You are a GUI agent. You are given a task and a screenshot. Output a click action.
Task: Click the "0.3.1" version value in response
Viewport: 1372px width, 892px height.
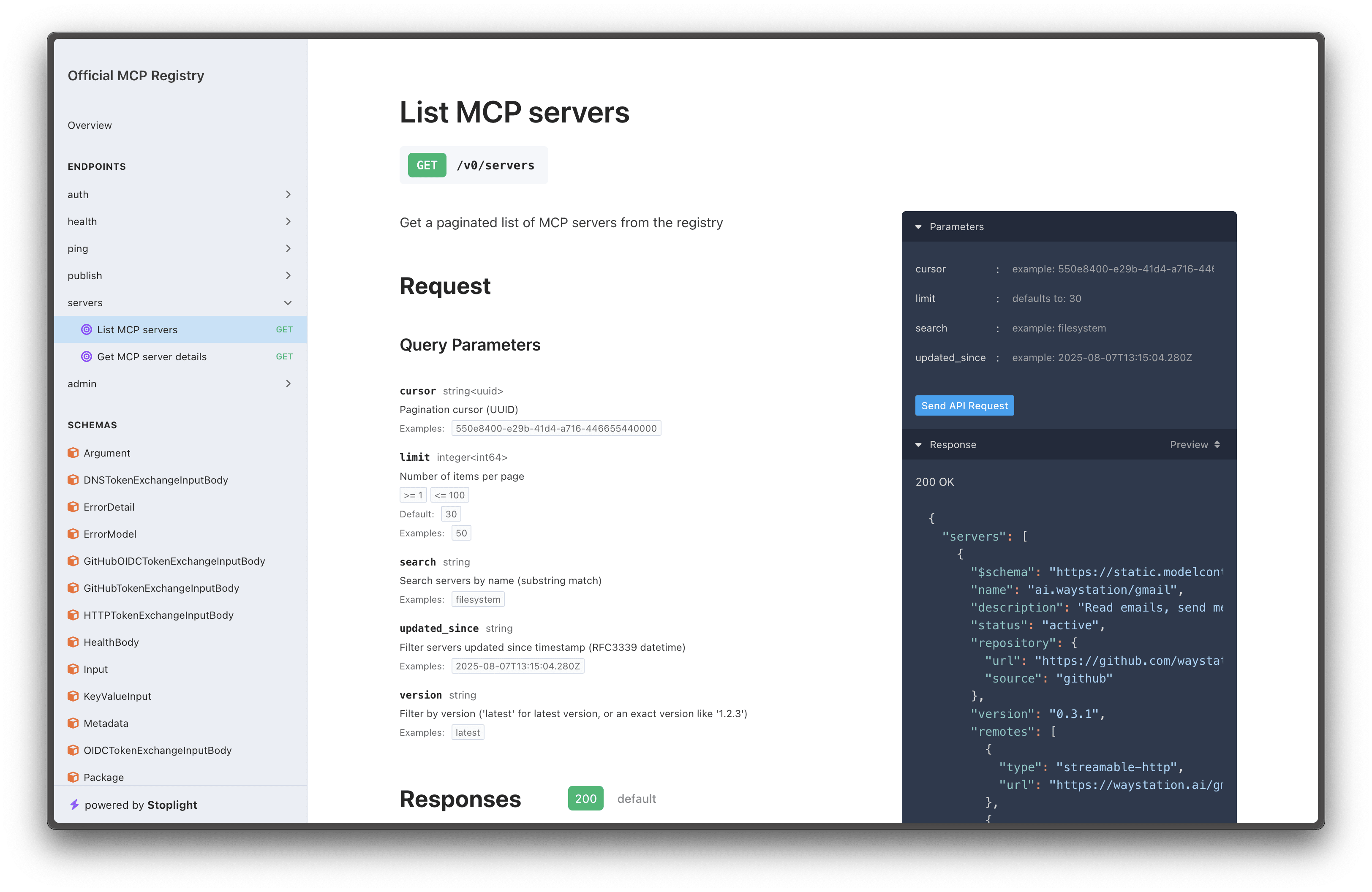pos(1073,714)
